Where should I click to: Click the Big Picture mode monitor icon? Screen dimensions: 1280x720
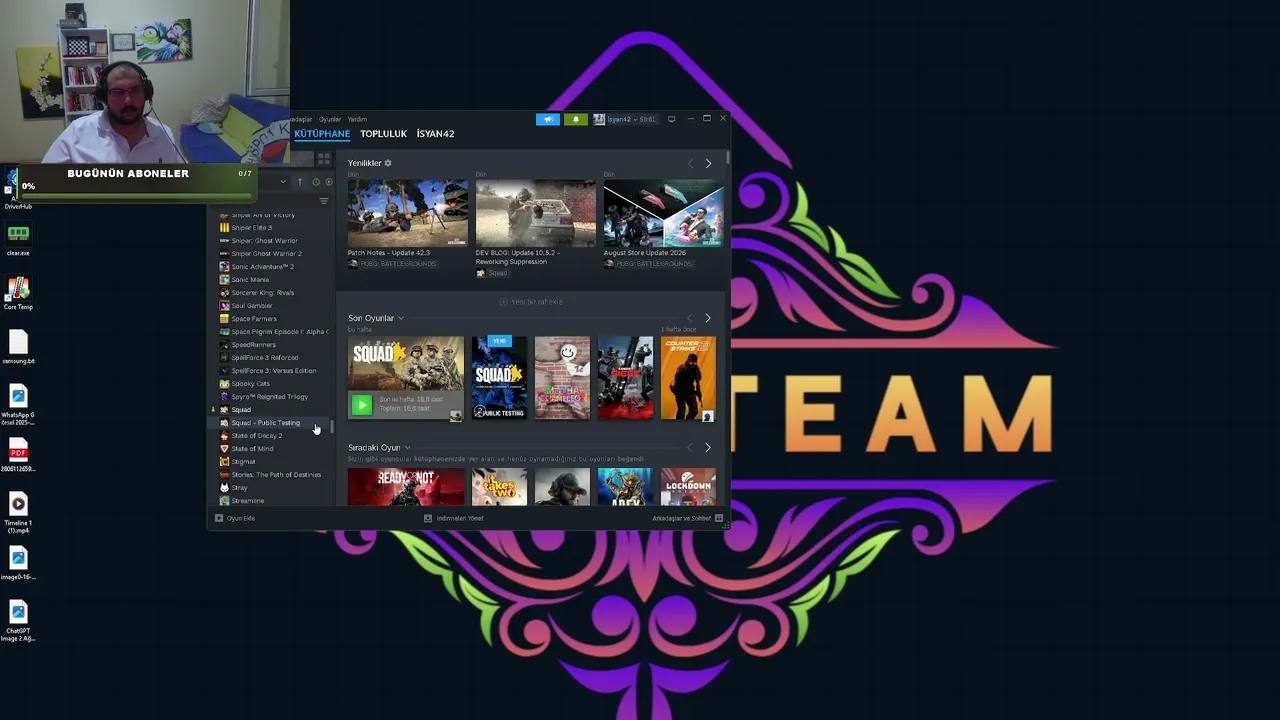(671, 119)
